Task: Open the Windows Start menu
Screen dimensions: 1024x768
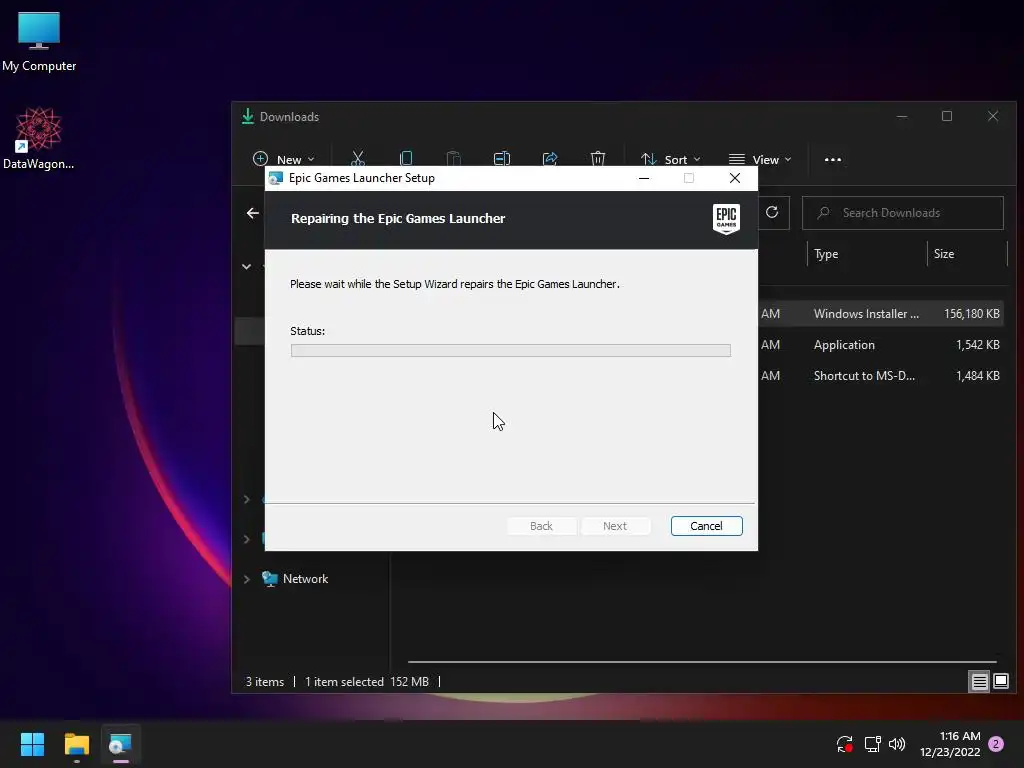Action: pos(32,744)
